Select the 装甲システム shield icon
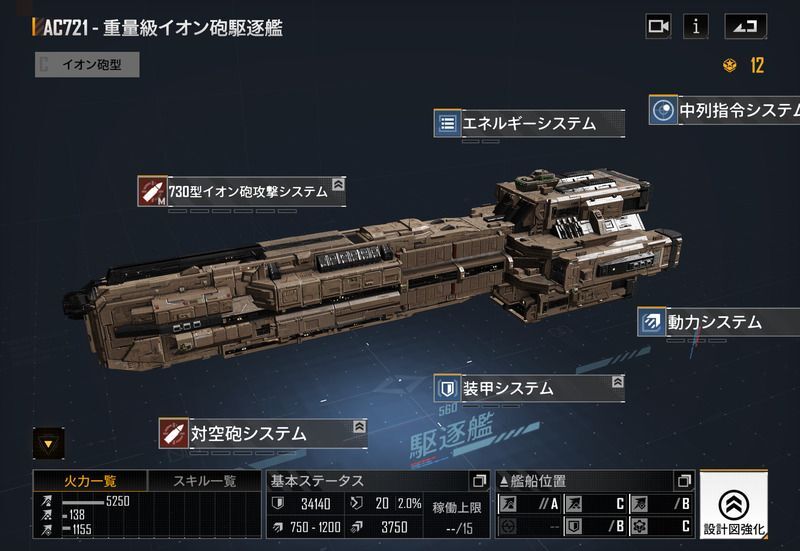The width and height of the screenshot is (800, 551). coord(447,389)
